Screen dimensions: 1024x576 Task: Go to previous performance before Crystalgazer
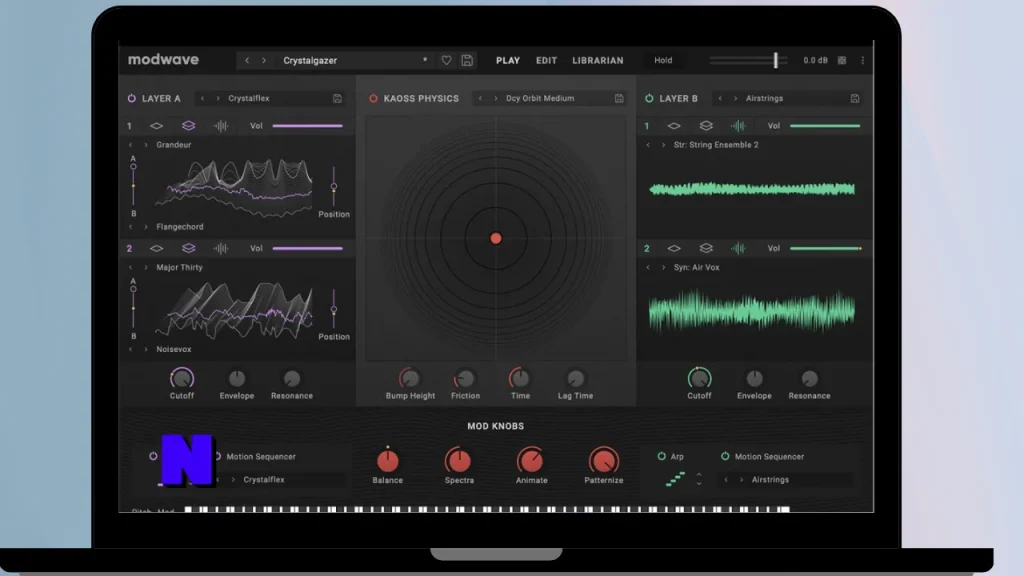(247, 60)
